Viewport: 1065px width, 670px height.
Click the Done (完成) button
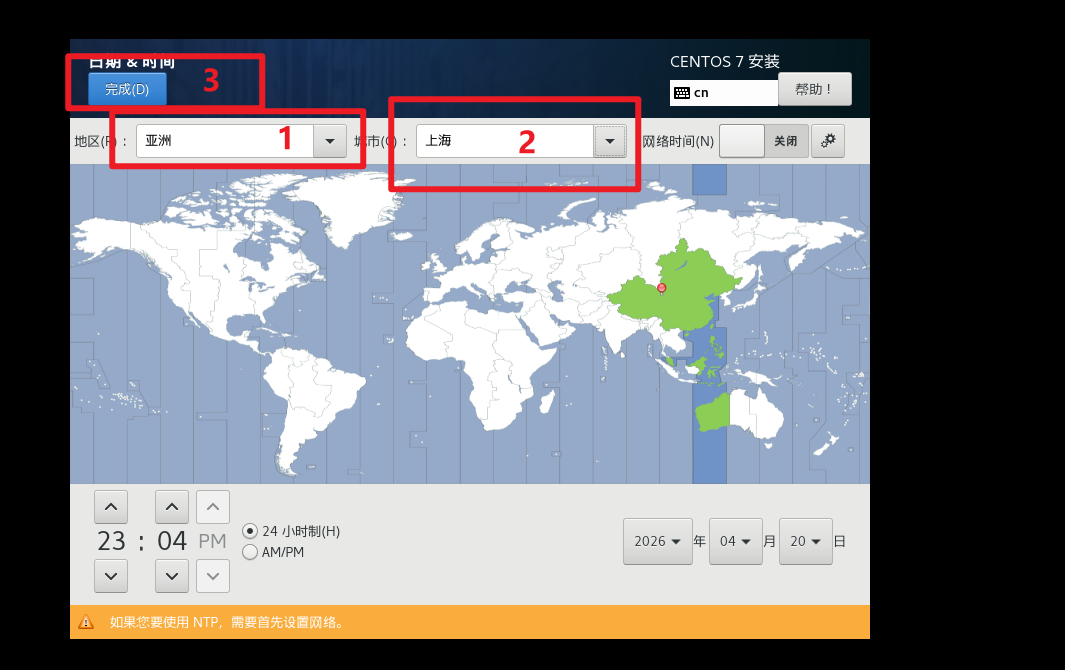click(127, 89)
